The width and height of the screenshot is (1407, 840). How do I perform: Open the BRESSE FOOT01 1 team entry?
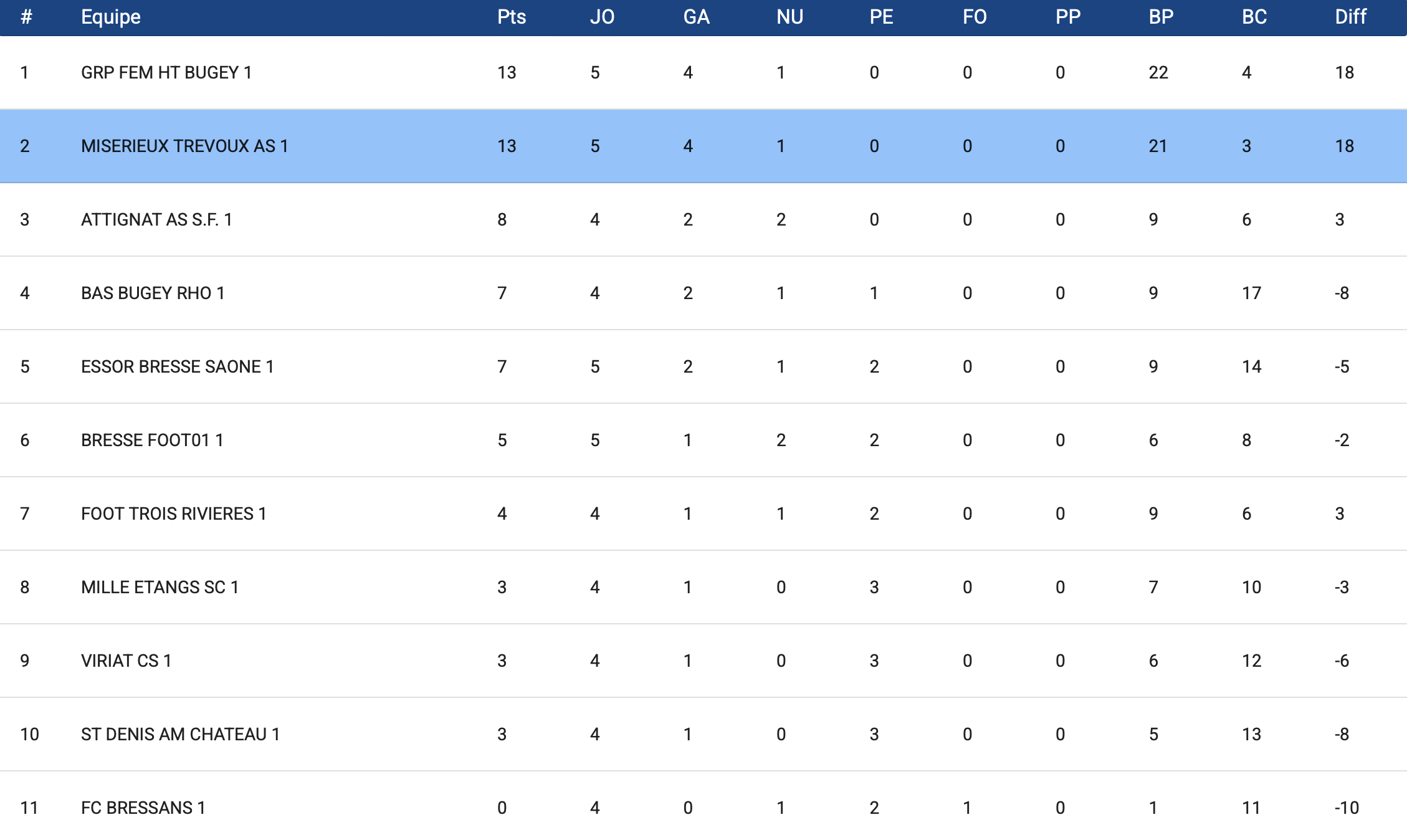pyautogui.click(x=152, y=441)
